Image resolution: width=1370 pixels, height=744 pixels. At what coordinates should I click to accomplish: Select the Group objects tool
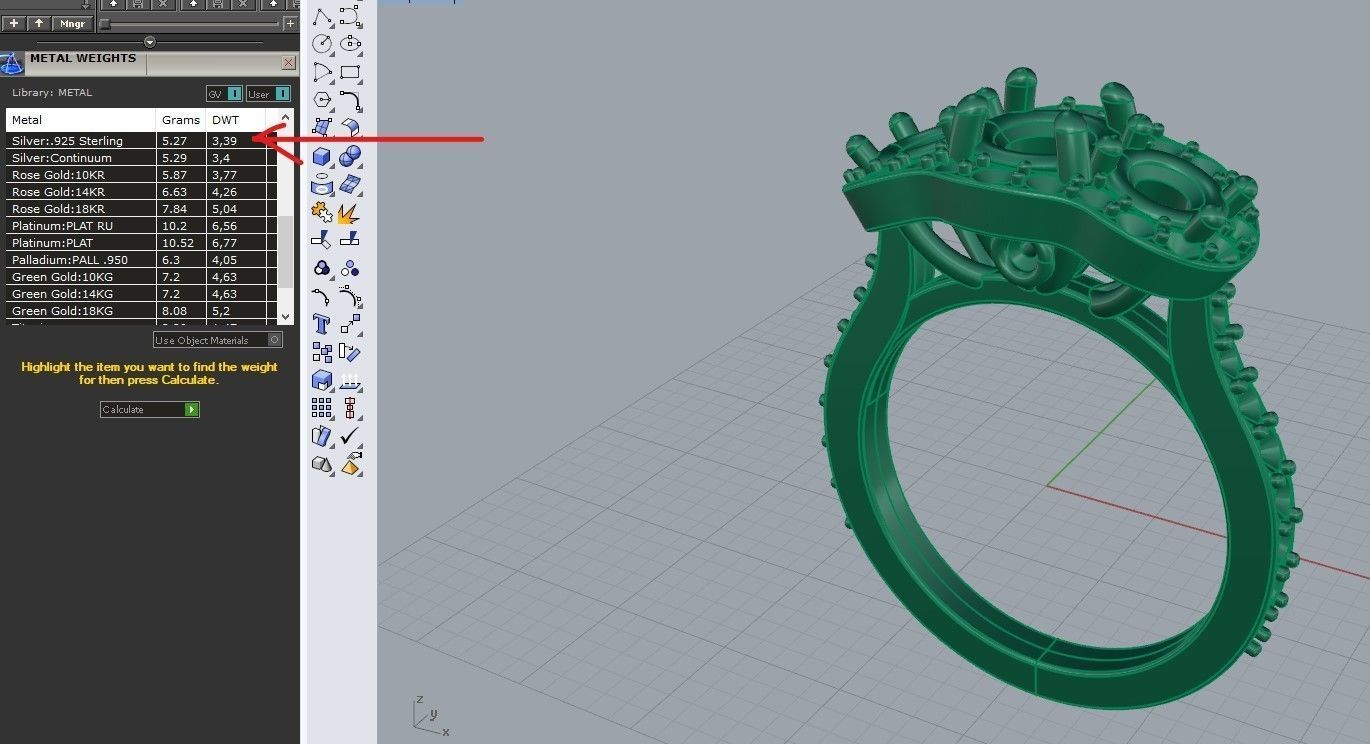(322, 269)
